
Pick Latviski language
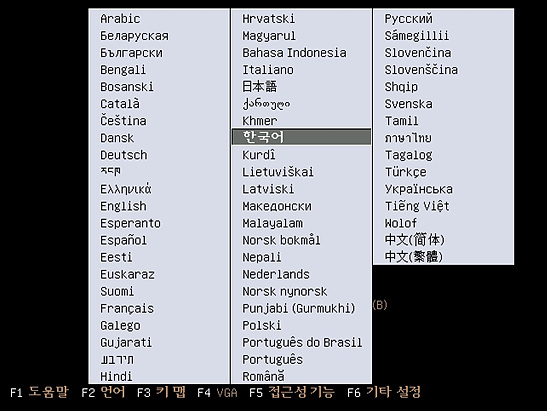[x=268, y=189]
